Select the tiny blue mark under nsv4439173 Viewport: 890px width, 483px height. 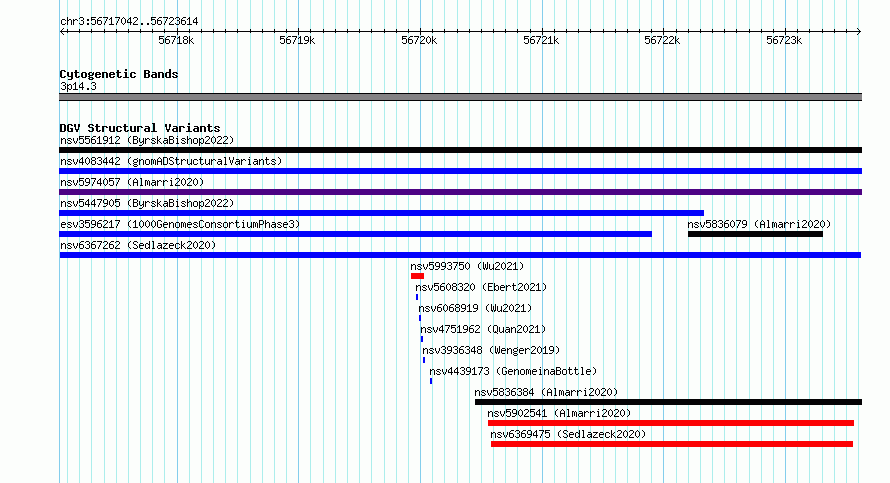coord(431,381)
